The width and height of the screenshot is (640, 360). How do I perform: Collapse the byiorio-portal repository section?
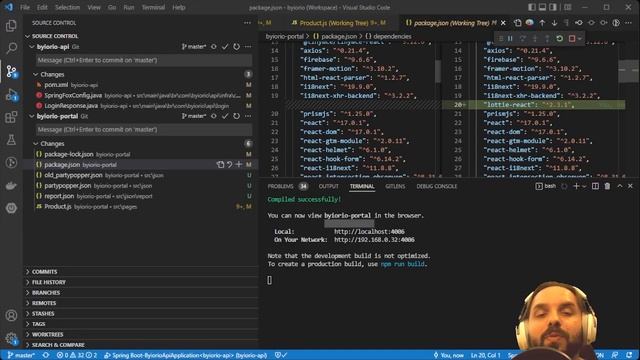32,116
